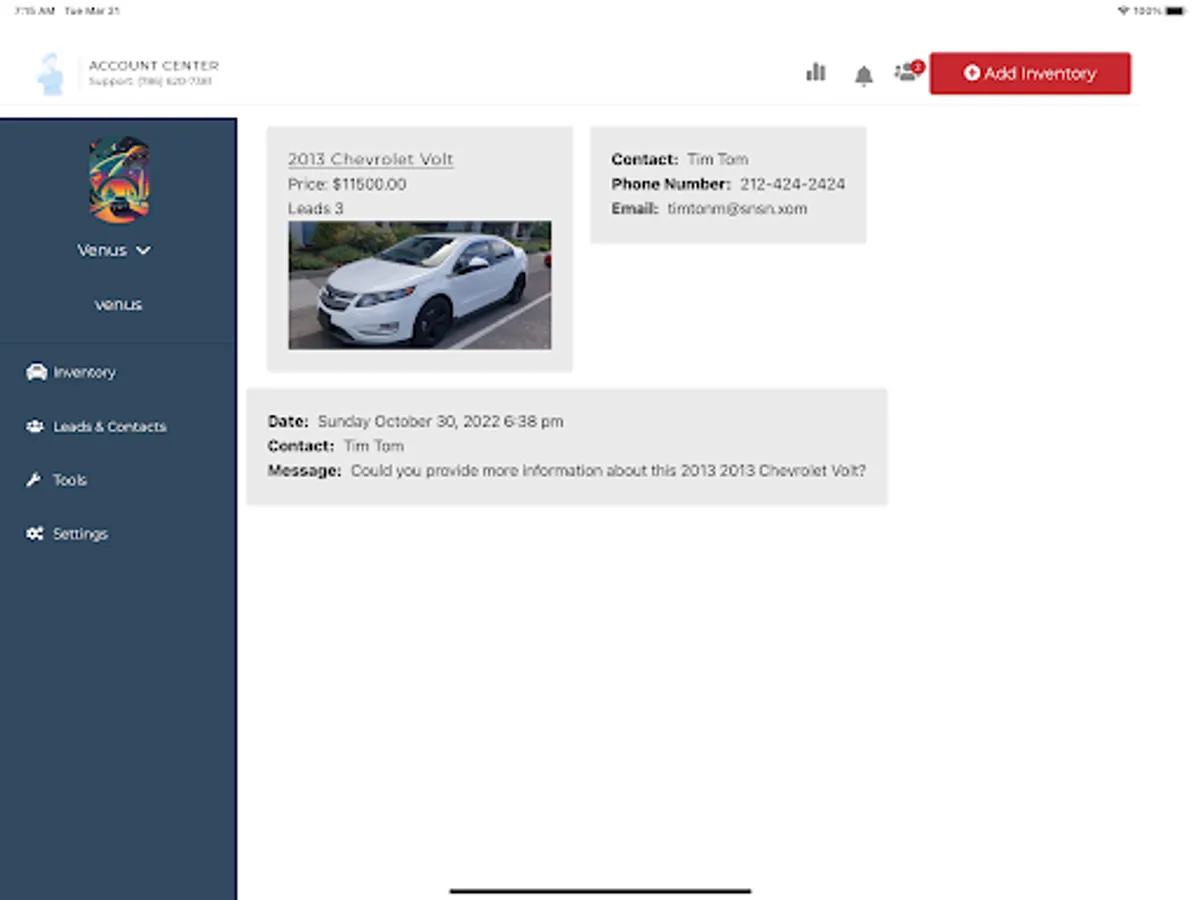The height and width of the screenshot is (900, 1200).
Task: Click the Wi-Fi icon in status bar
Action: tap(1125, 10)
